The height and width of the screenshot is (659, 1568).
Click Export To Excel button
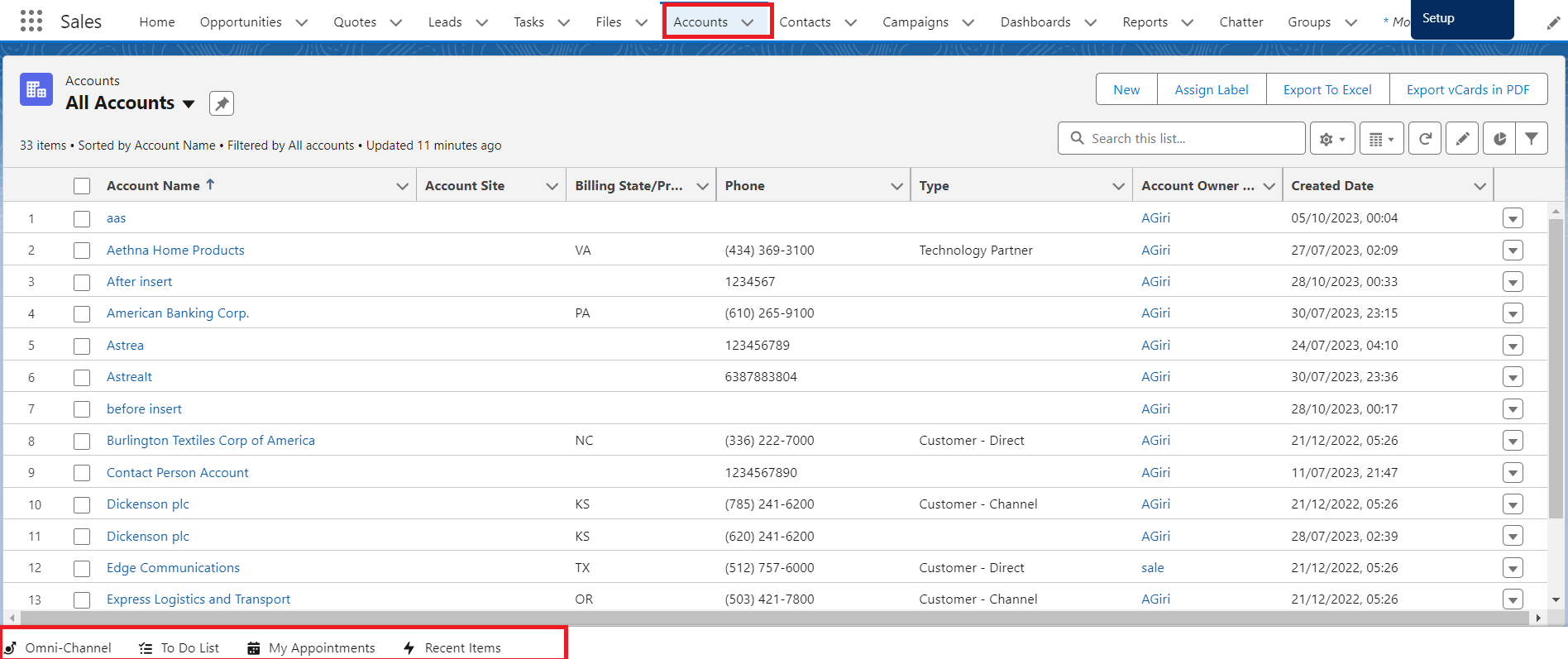(1327, 89)
